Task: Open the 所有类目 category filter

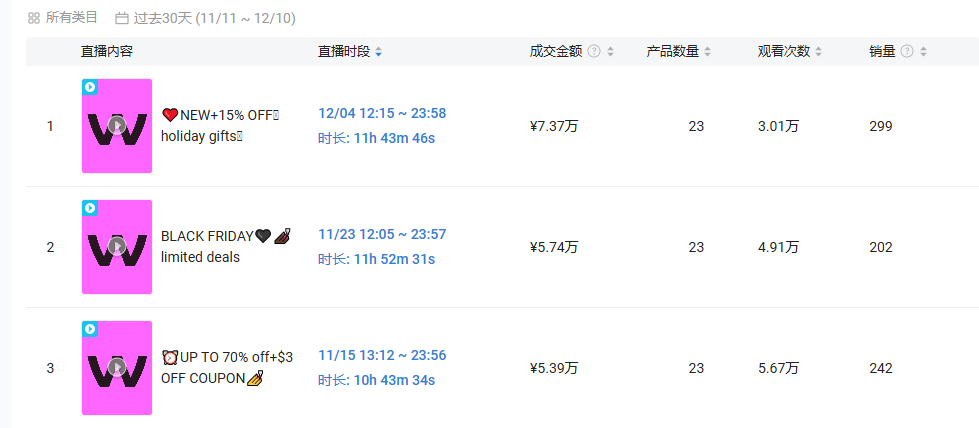Action: 72,18
